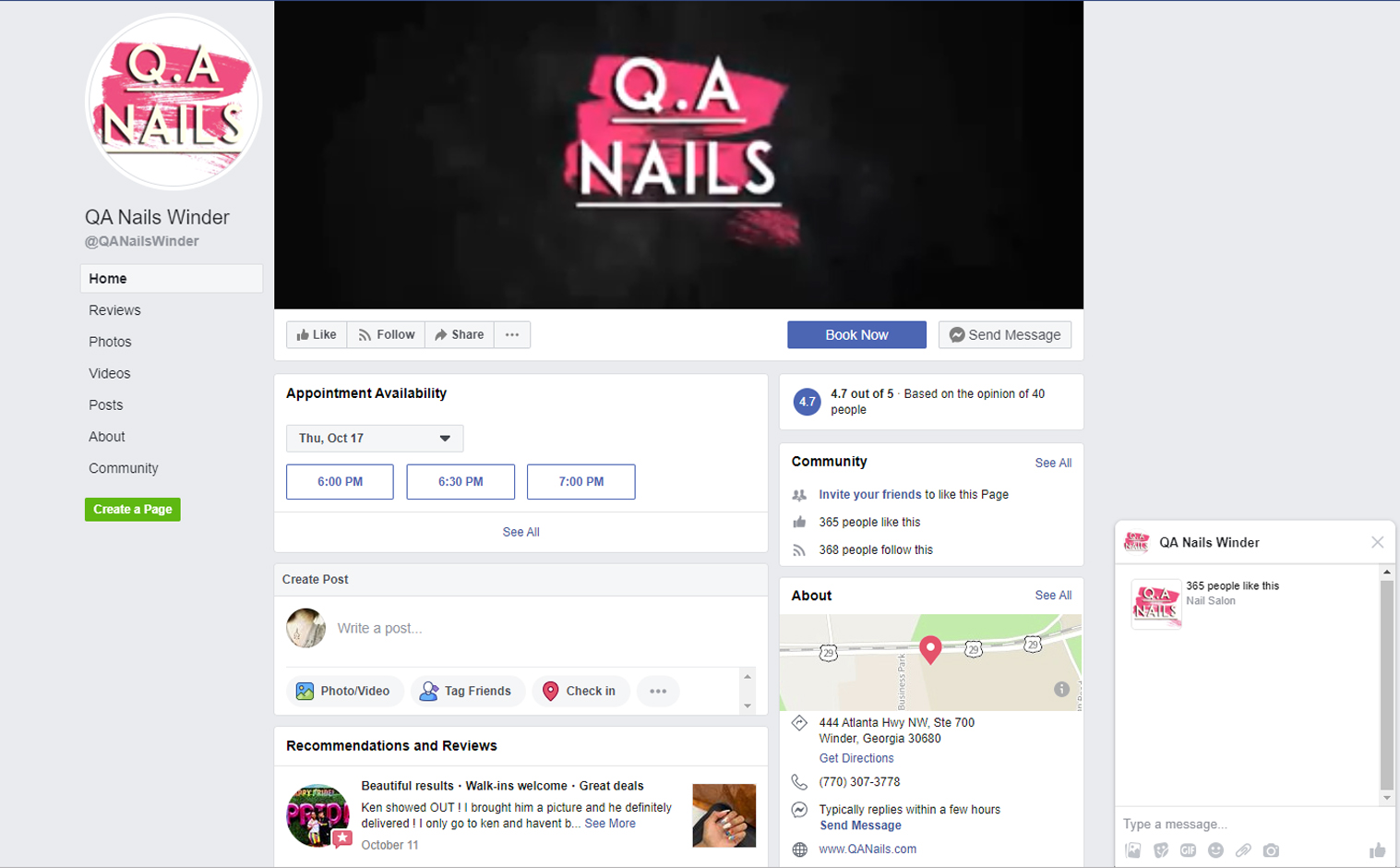Open the www.QANails.com website link
Image resolution: width=1400 pixels, height=868 pixels.
pyautogui.click(x=868, y=849)
